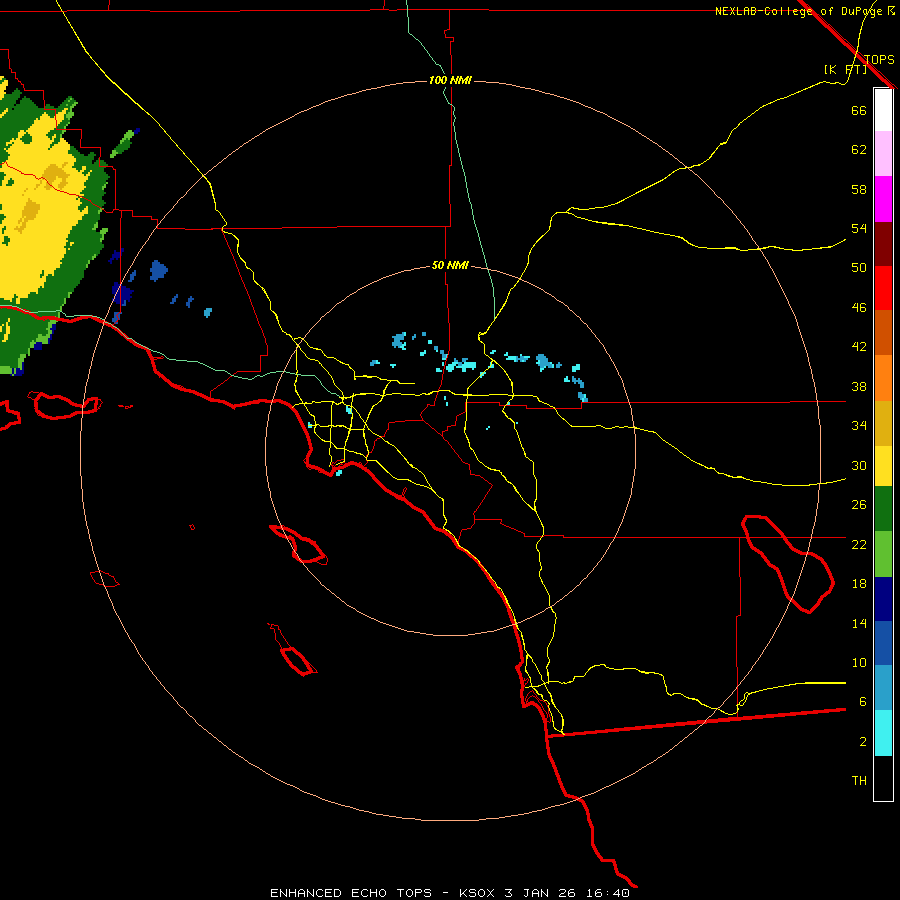This screenshot has width=900, height=900.
Task: Click the dark green legend swatch
Action: click(883, 509)
